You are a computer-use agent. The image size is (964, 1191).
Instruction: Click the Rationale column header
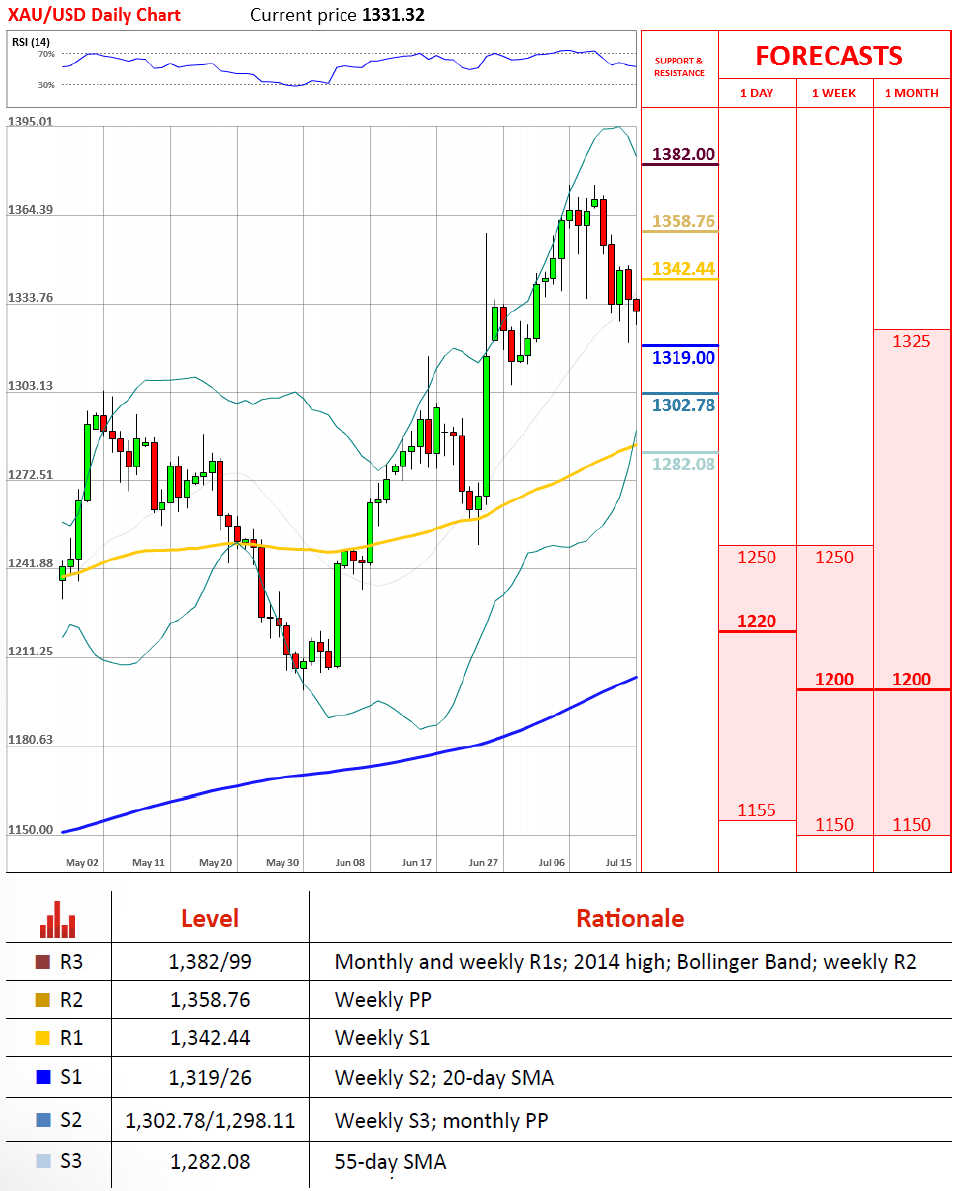click(x=630, y=918)
